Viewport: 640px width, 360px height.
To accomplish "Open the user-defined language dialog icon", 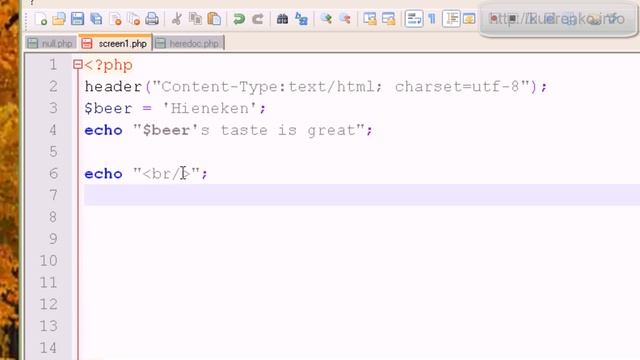I will (469, 19).
